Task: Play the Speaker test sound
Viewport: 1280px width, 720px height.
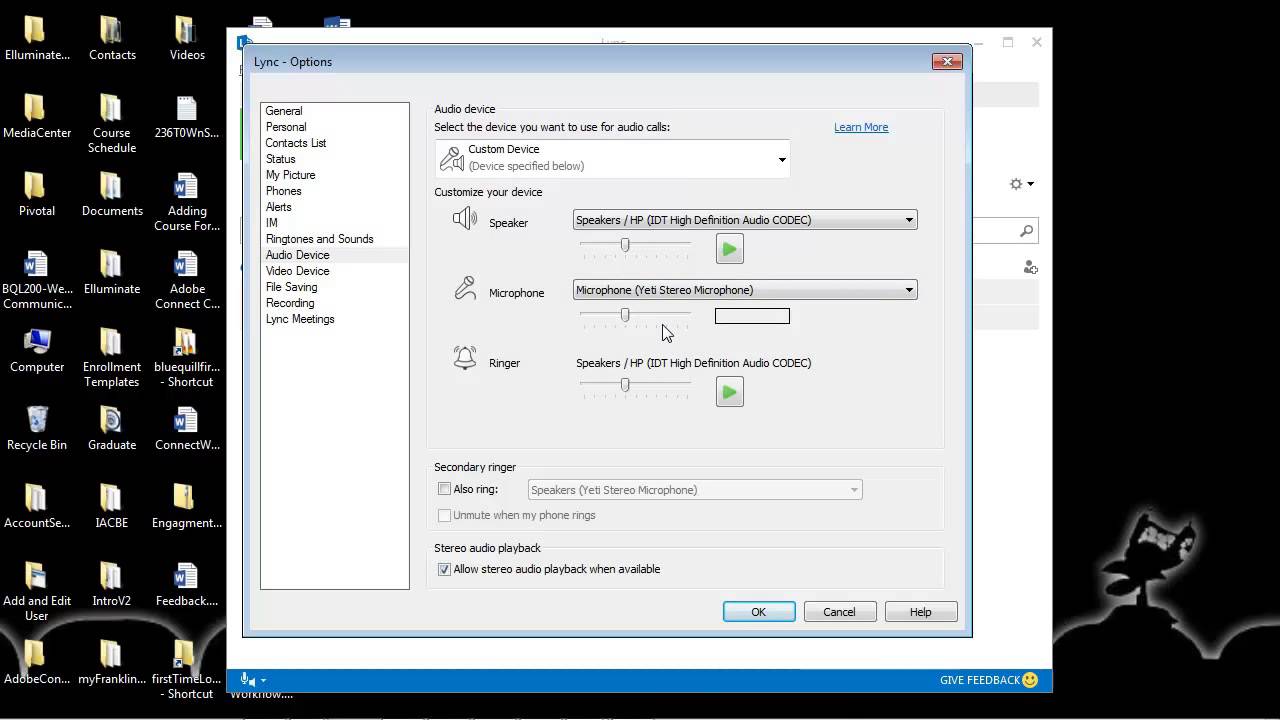Action: tap(730, 249)
